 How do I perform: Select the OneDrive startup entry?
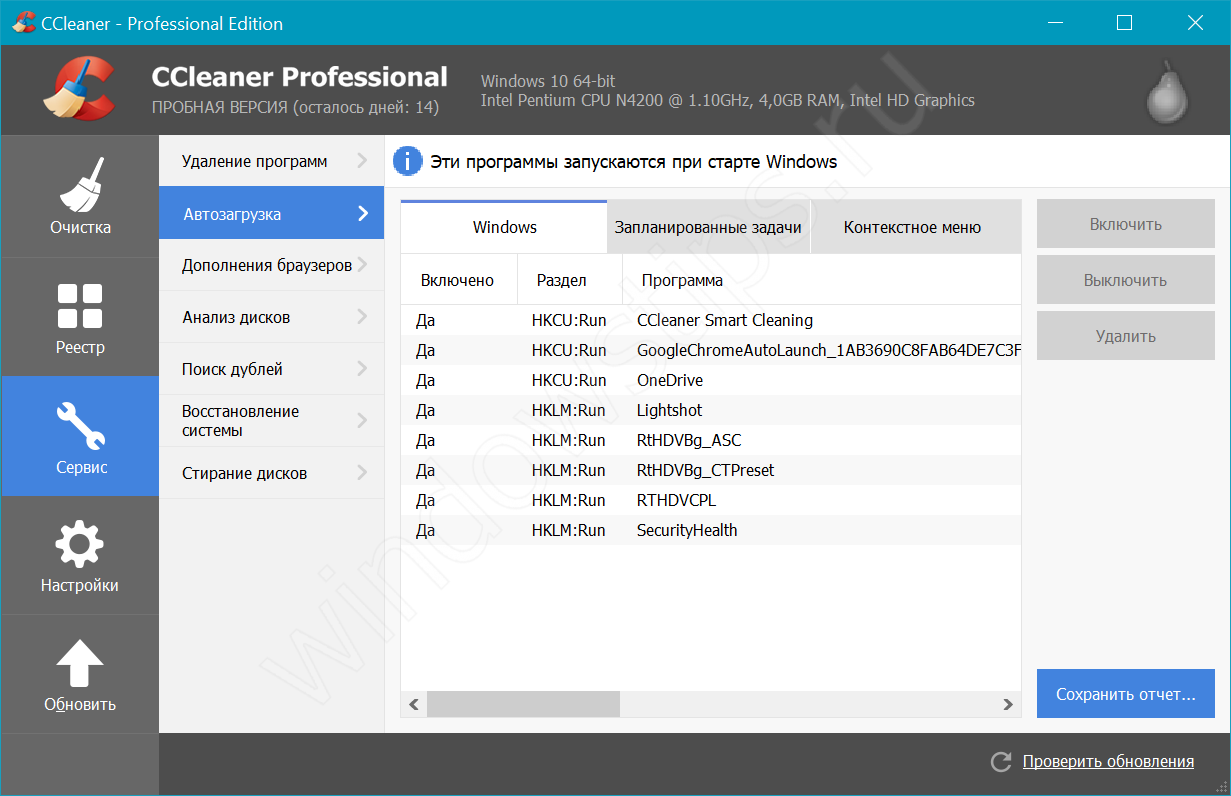click(x=669, y=380)
